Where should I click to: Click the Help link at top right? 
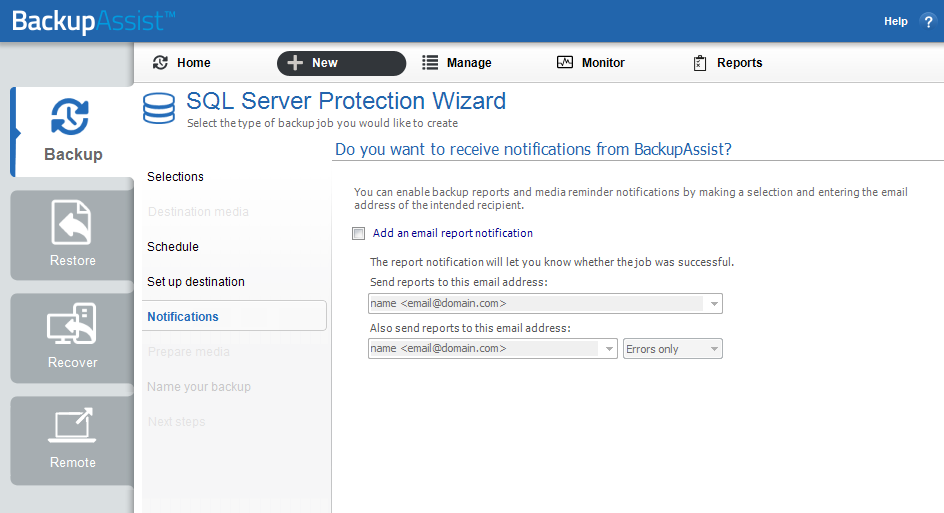(x=895, y=21)
